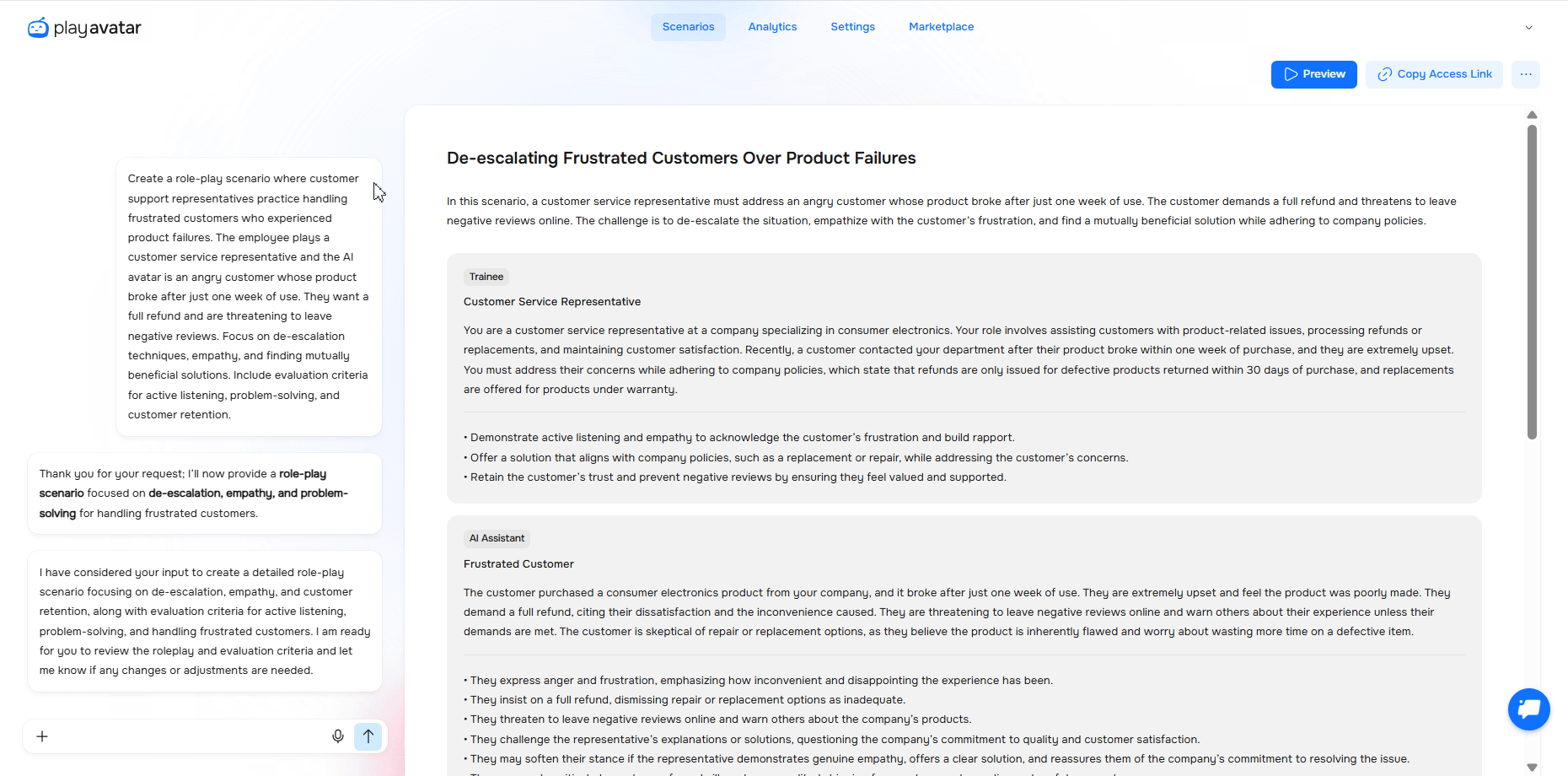Switch to the Scenarios tab
This screenshot has width=1568, height=776.
point(688,27)
